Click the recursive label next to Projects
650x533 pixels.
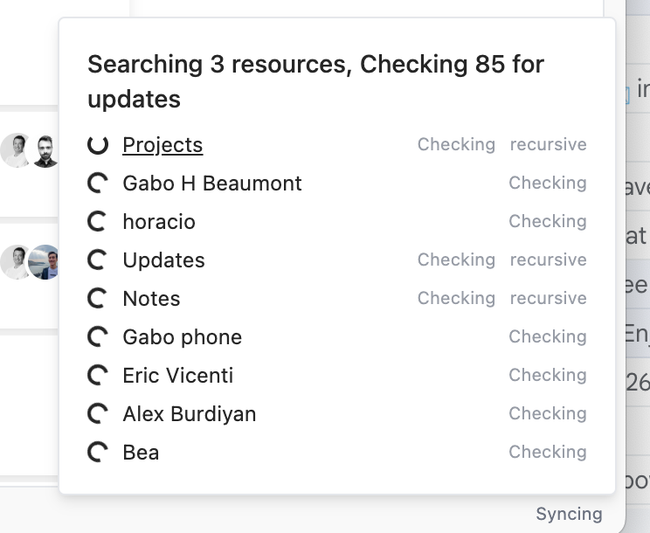548,145
